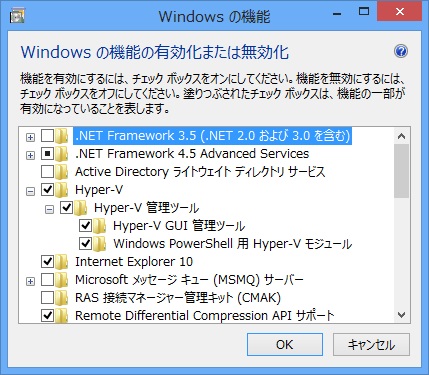Screen dimensions: 429x375
Task: Maximize the Windows の機能 window
Action: [x=364, y=12]
